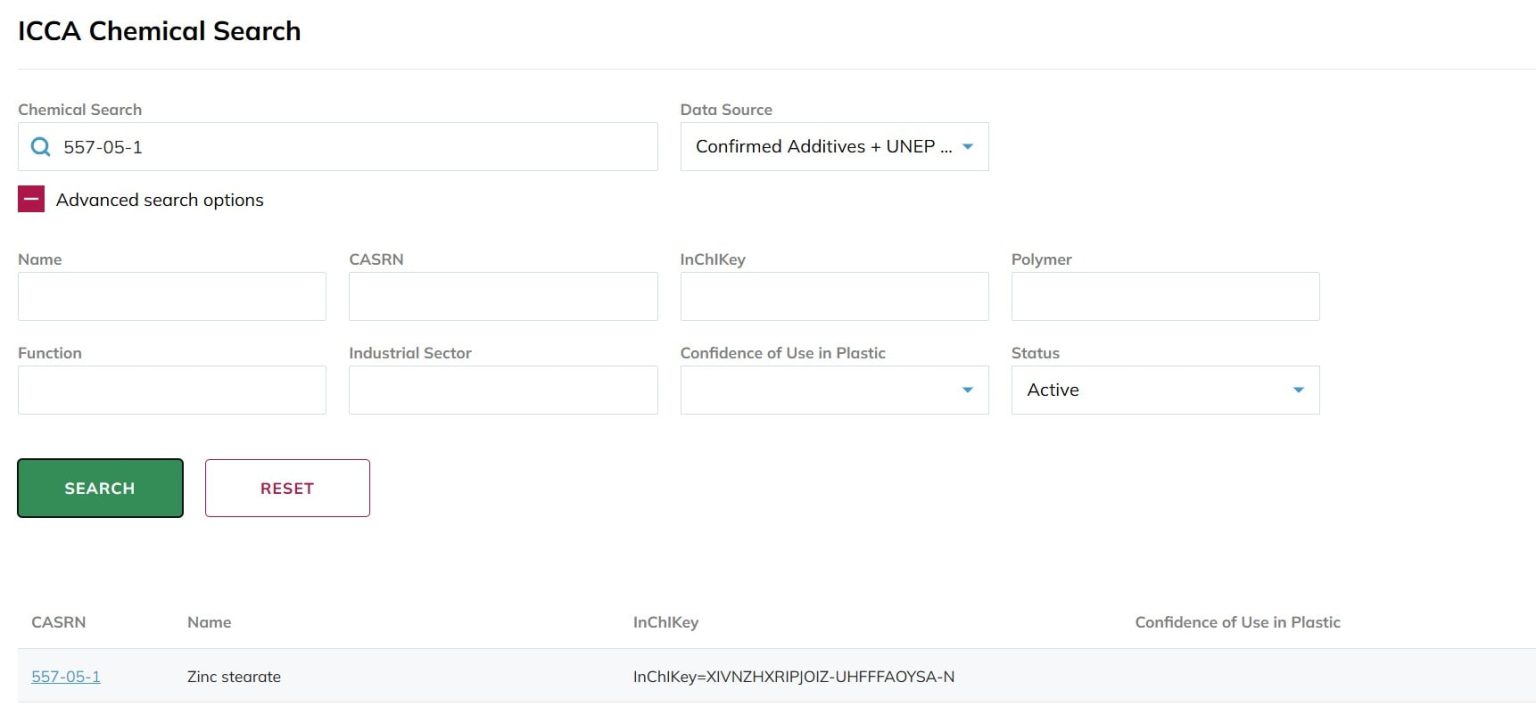Click the Data Source dropdown arrow icon
Screen dimensions: 1536x715
(967, 146)
